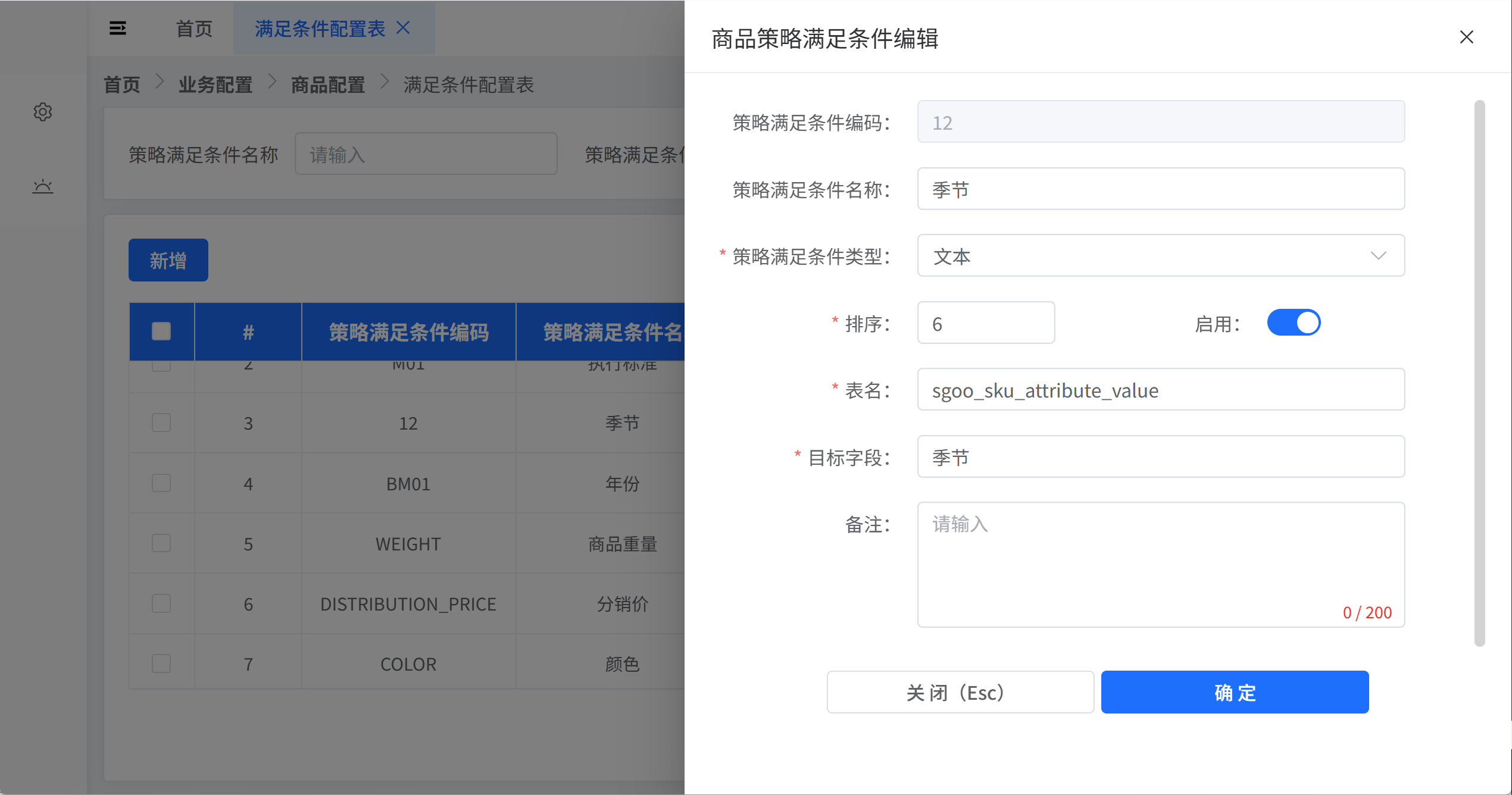
Task: Click the hamburger menu collapse icon
Action: coord(118,28)
